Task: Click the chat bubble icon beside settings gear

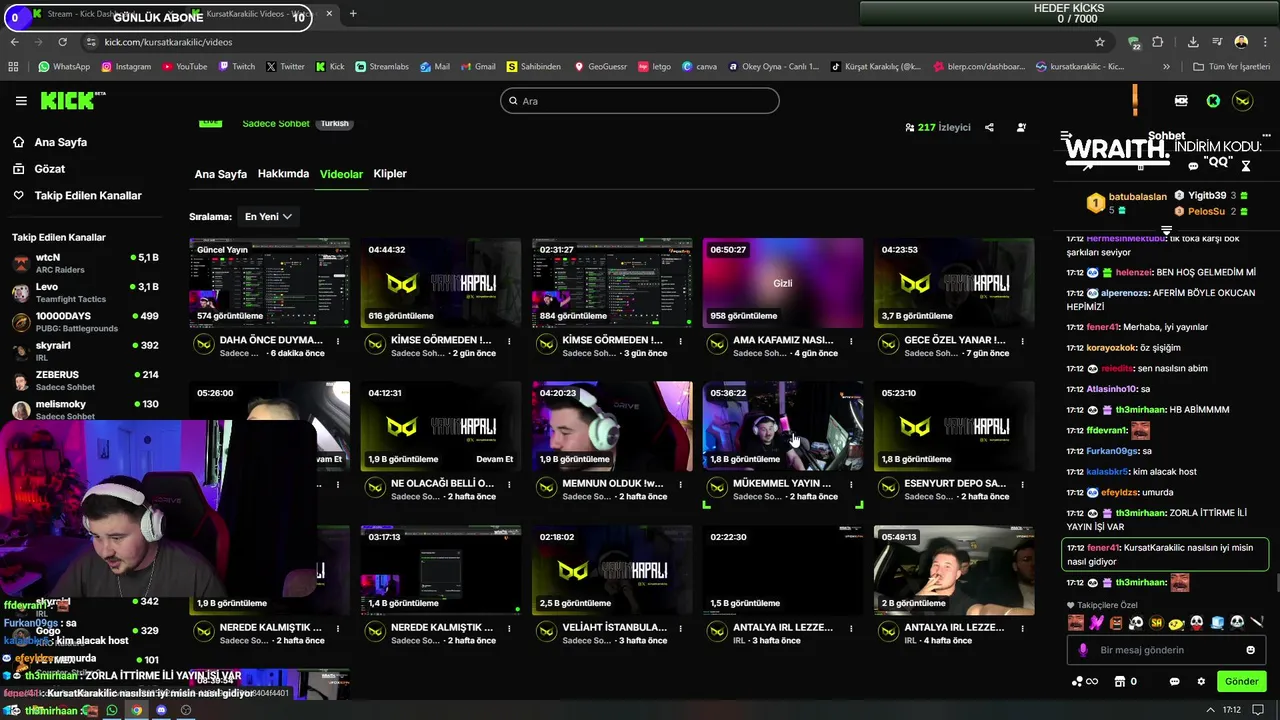Action: (x=1174, y=682)
